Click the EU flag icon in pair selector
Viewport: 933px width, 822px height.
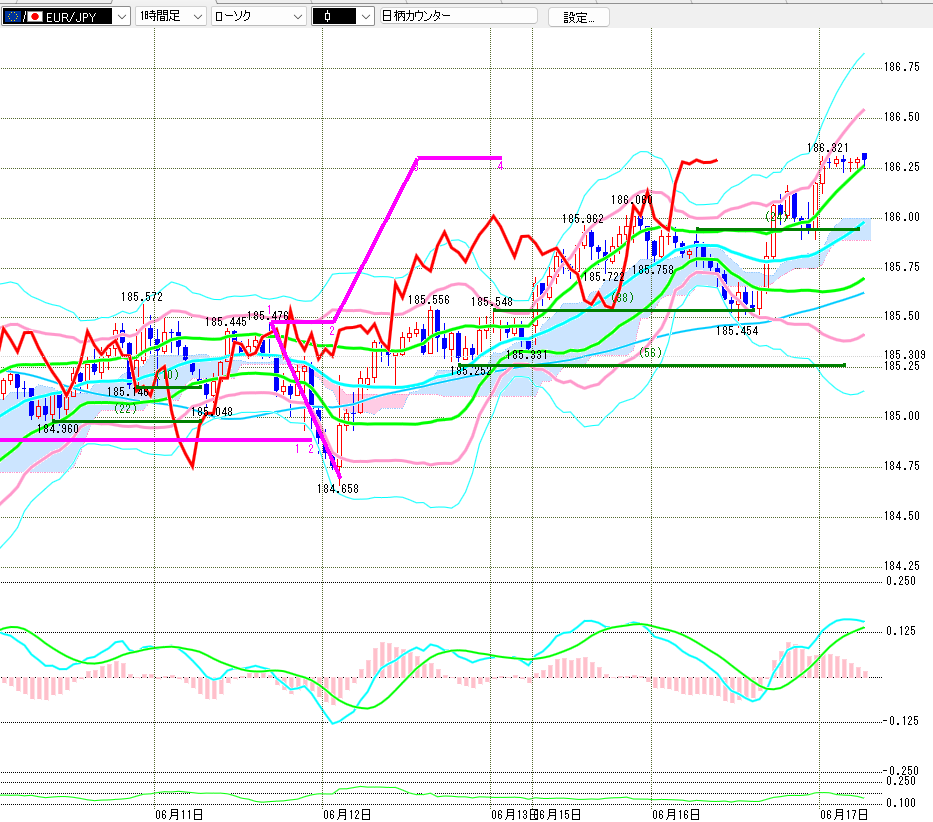tap(12, 17)
